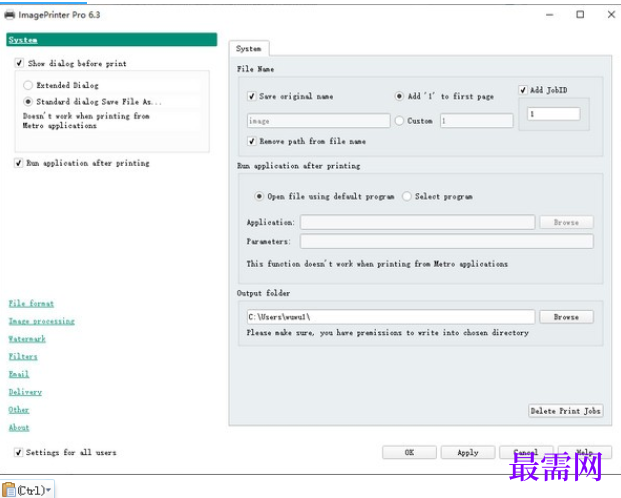Open the About link
Screen dimensions: 621x498
coord(19,427)
